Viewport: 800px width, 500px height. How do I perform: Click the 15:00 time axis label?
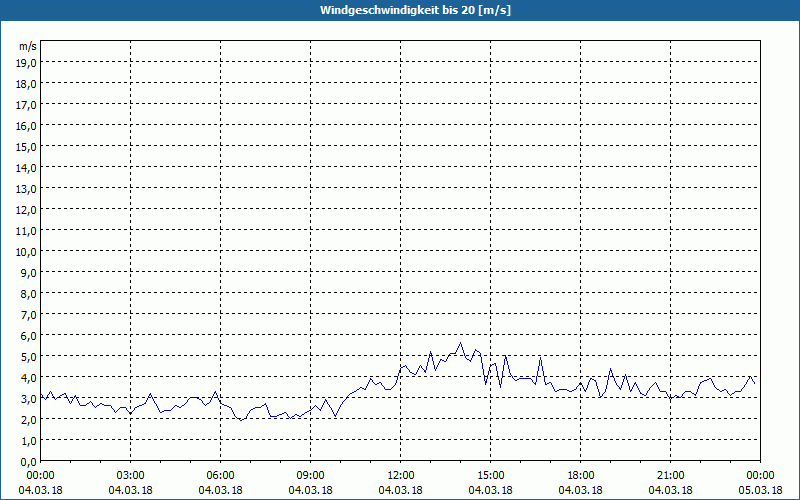(490, 476)
